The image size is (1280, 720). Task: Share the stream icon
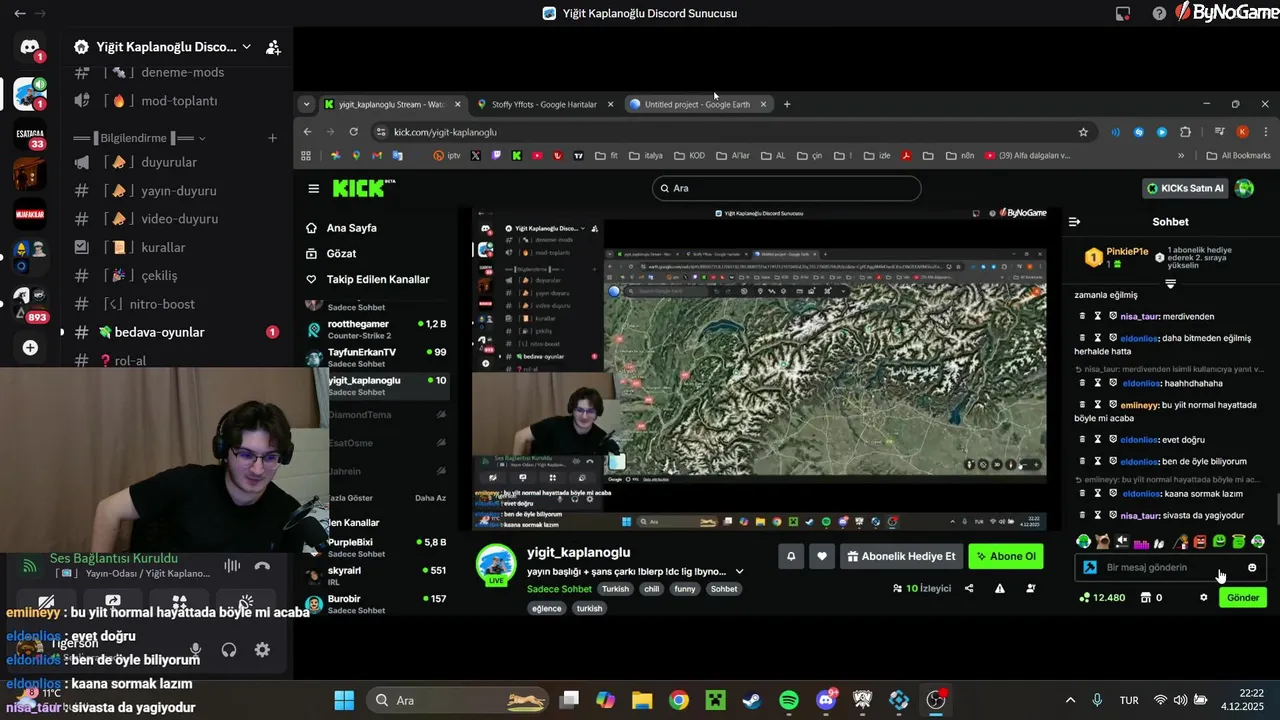pyautogui.click(x=969, y=588)
